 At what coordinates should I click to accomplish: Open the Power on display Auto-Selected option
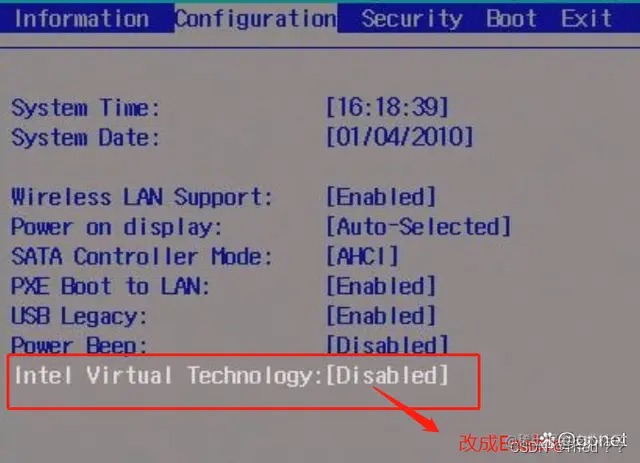pos(418,227)
